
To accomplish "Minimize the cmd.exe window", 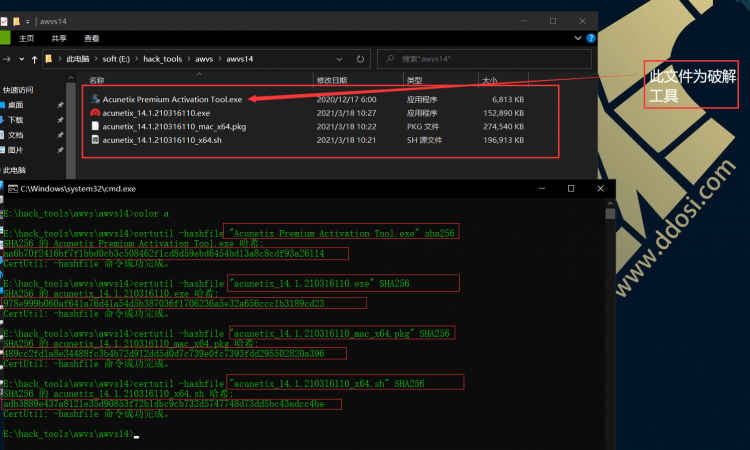I will click(542, 189).
